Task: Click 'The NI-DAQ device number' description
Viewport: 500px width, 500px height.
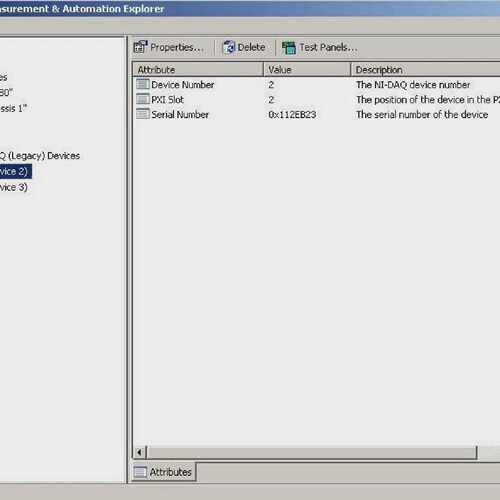Action: pyautogui.click(x=413, y=85)
